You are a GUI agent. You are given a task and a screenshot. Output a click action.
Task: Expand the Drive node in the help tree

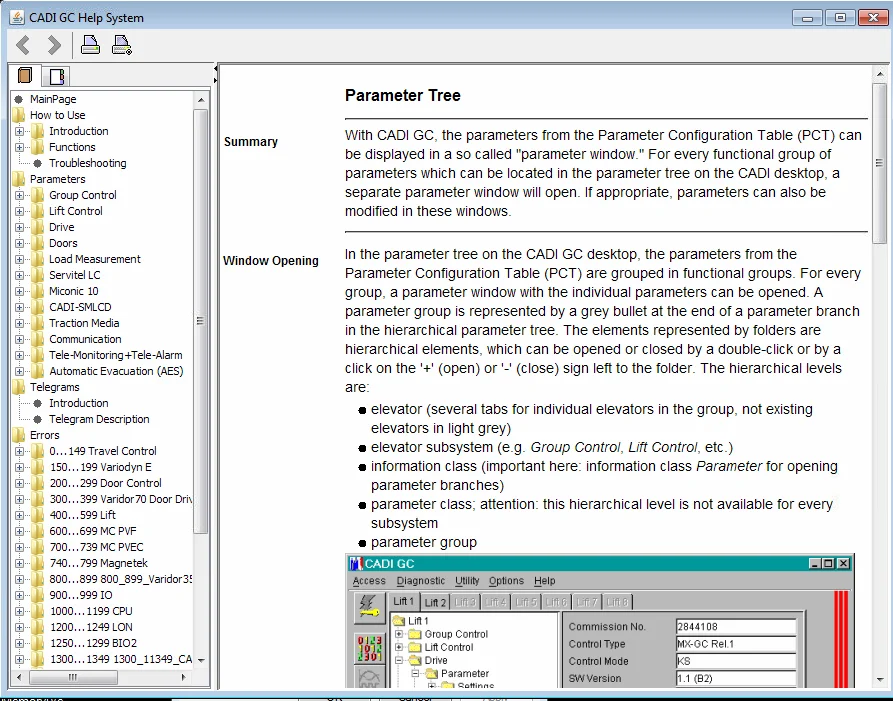pyautogui.click(x=19, y=227)
